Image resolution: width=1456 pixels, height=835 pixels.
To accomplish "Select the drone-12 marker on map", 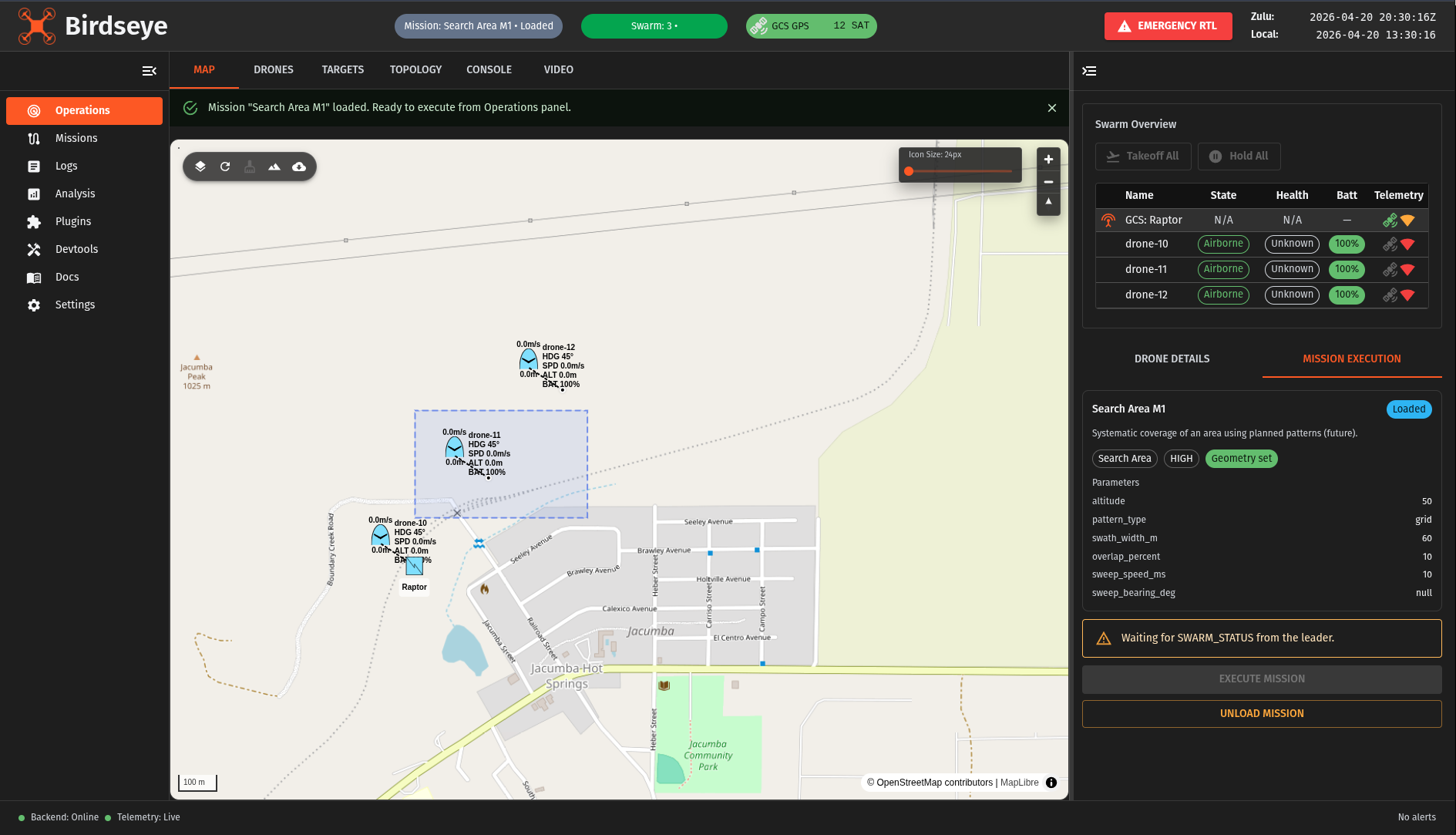I will click(528, 360).
